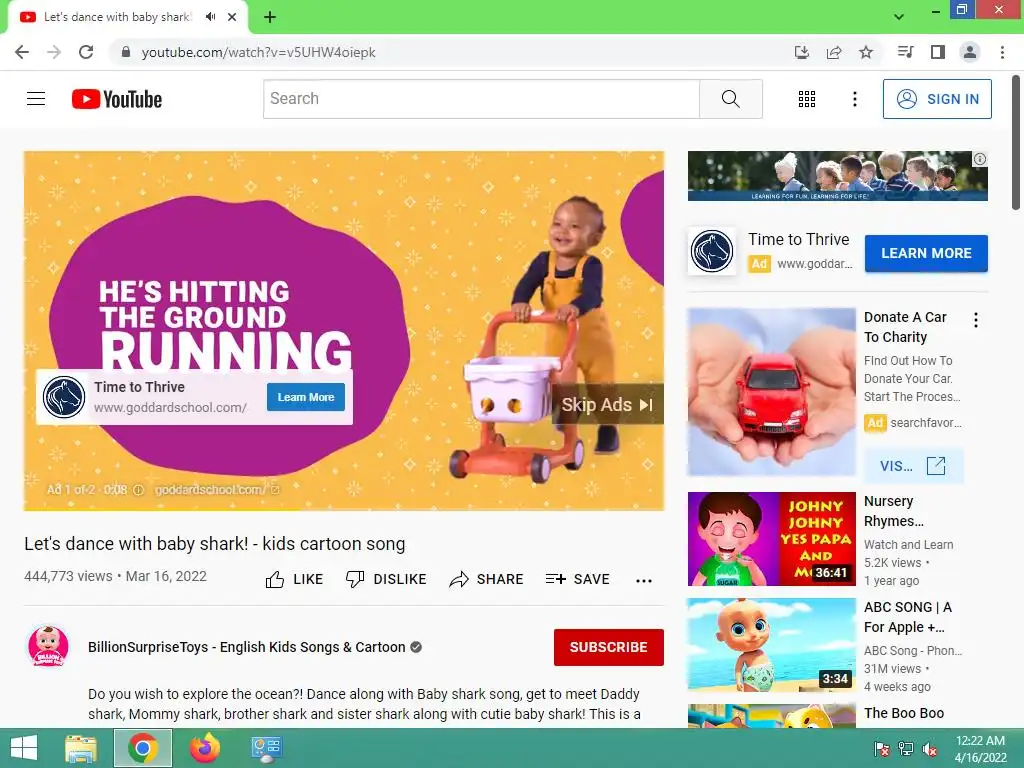The height and width of the screenshot is (768, 1024).
Task: Open the Action Center flag tray icon
Action: (x=882, y=749)
